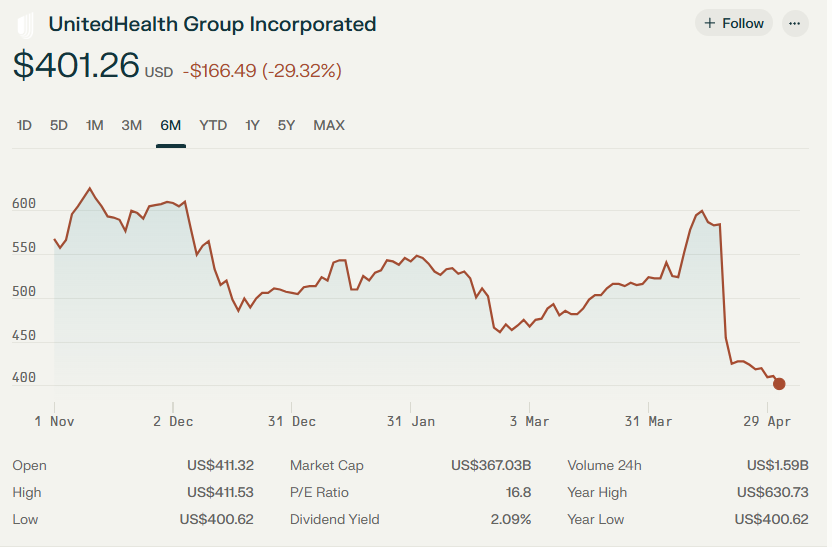Image resolution: width=832 pixels, height=547 pixels.
Task: Click the $401.26 current price
Action: tap(76, 65)
